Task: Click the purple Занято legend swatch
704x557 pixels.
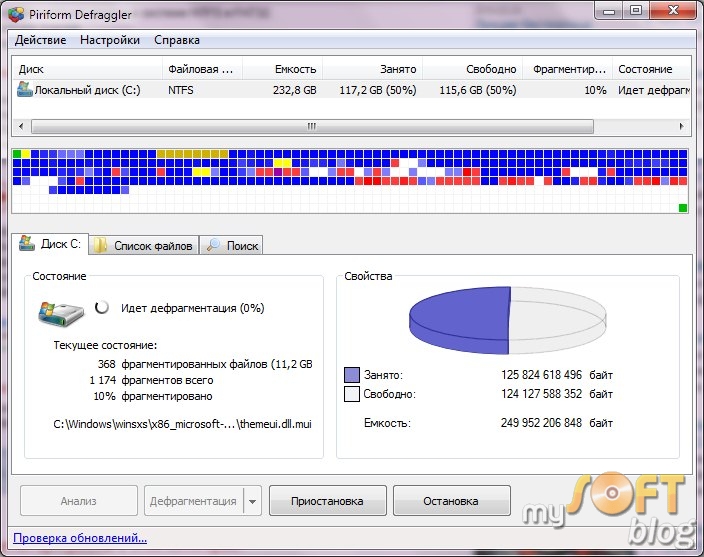Action: [352, 375]
